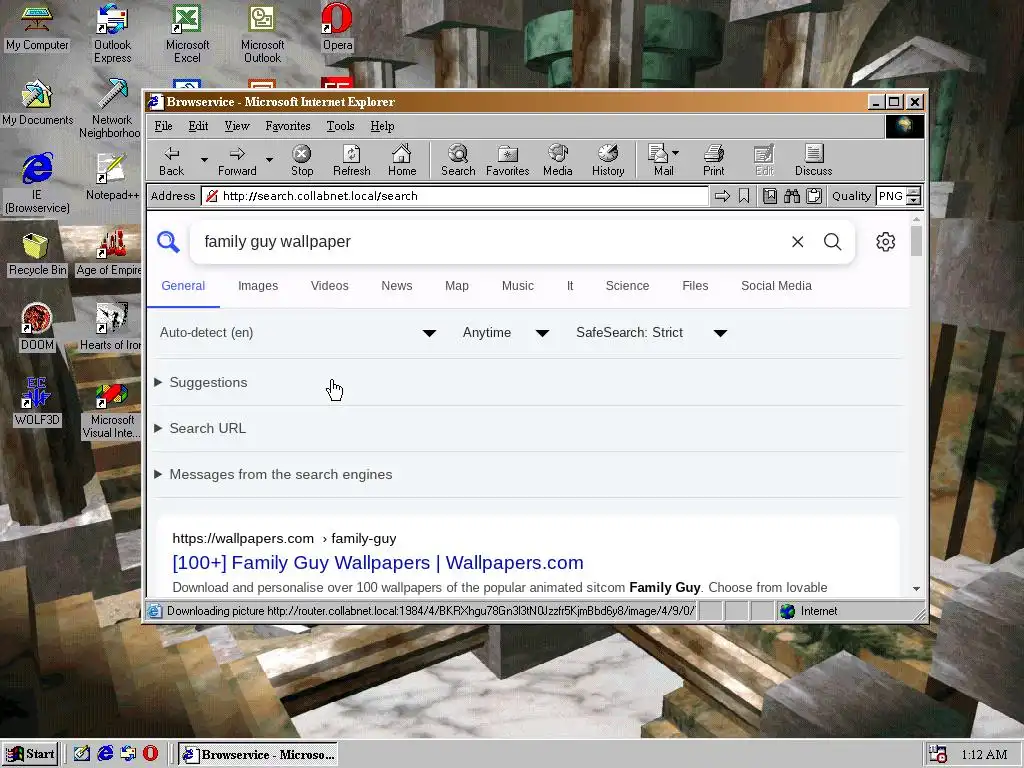Click the Opera icon in the quick launch bar
The height and width of the screenshot is (768, 1024).
pyautogui.click(x=150, y=754)
